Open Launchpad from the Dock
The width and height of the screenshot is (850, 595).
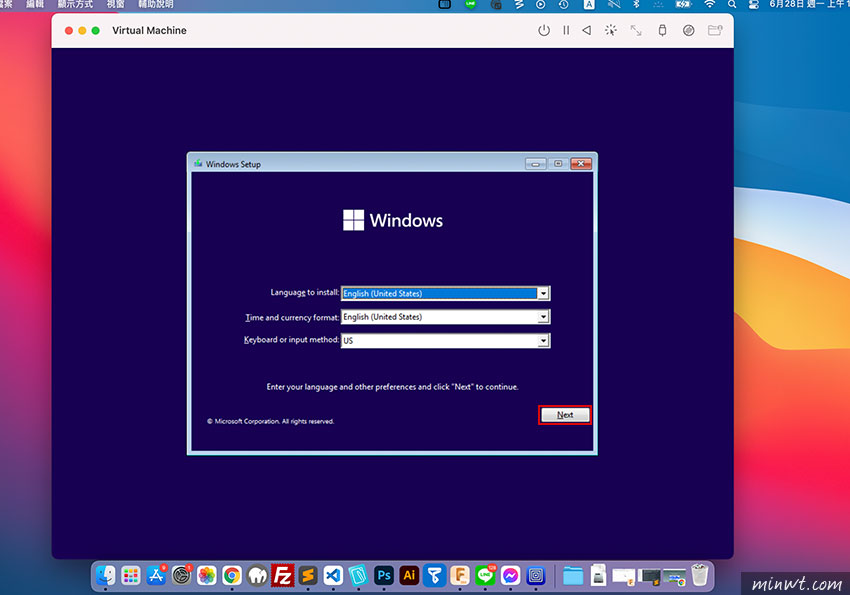131,575
